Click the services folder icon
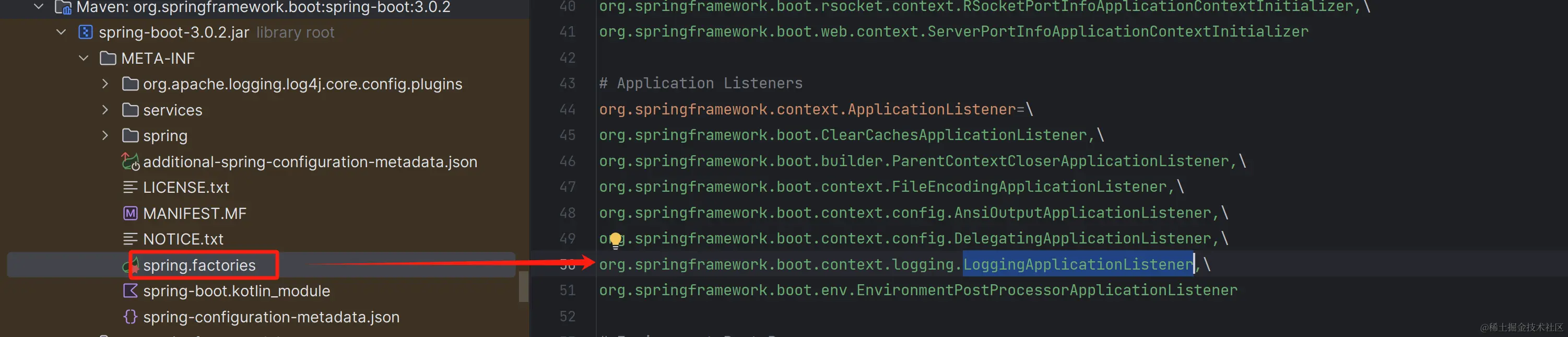Screen dimensions: 1568x337 (x=130, y=110)
